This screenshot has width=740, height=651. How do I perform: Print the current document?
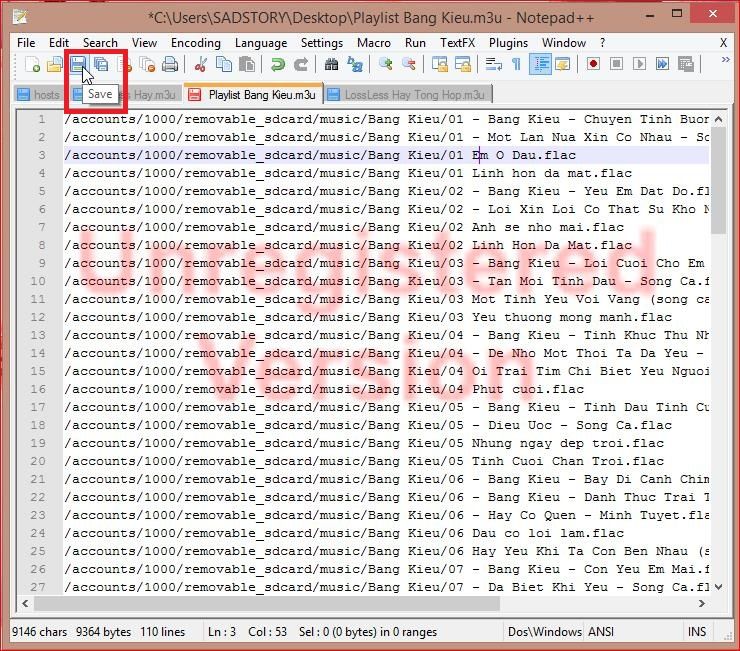170,64
